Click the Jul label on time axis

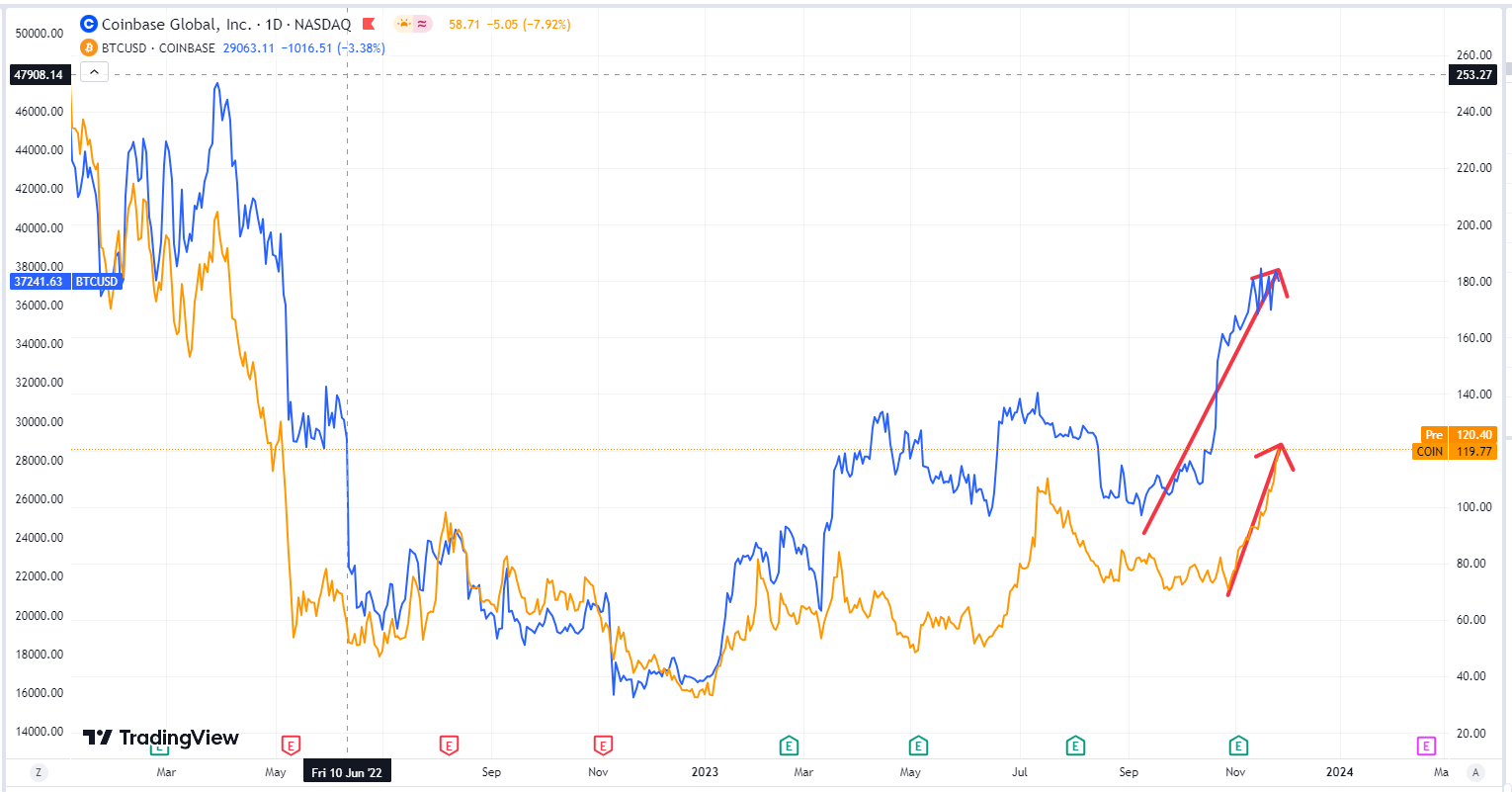pos(1020,772)
